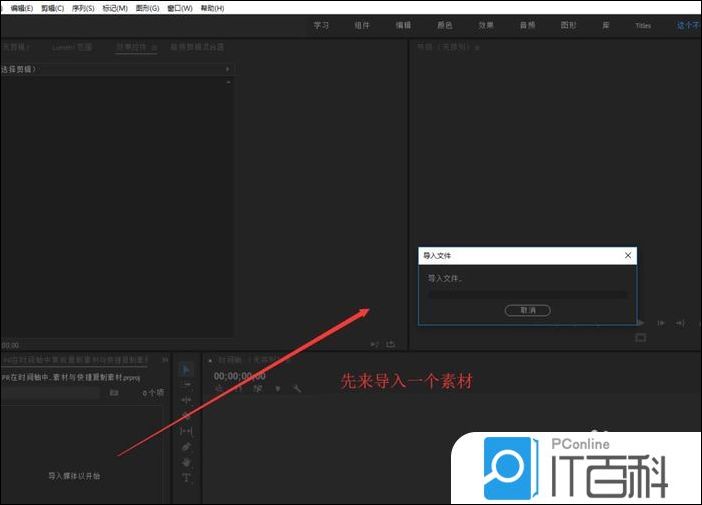Open the 图形(G) menu

(147, 8)
